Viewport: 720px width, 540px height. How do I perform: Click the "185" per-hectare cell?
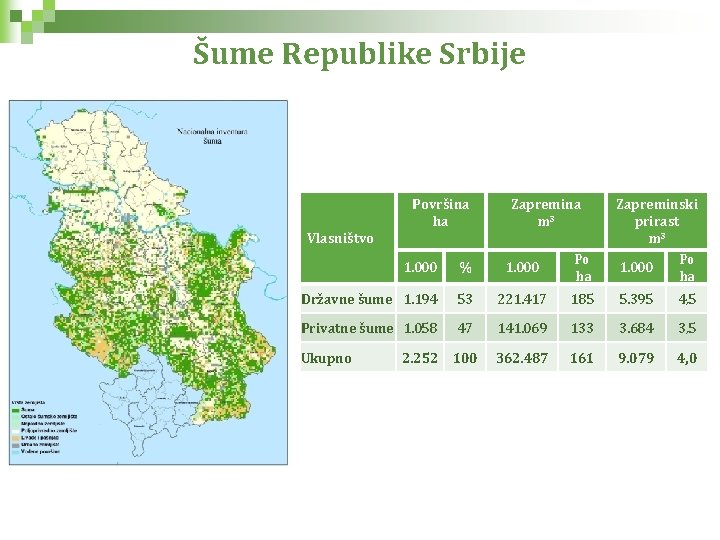(x=582, y=299)
